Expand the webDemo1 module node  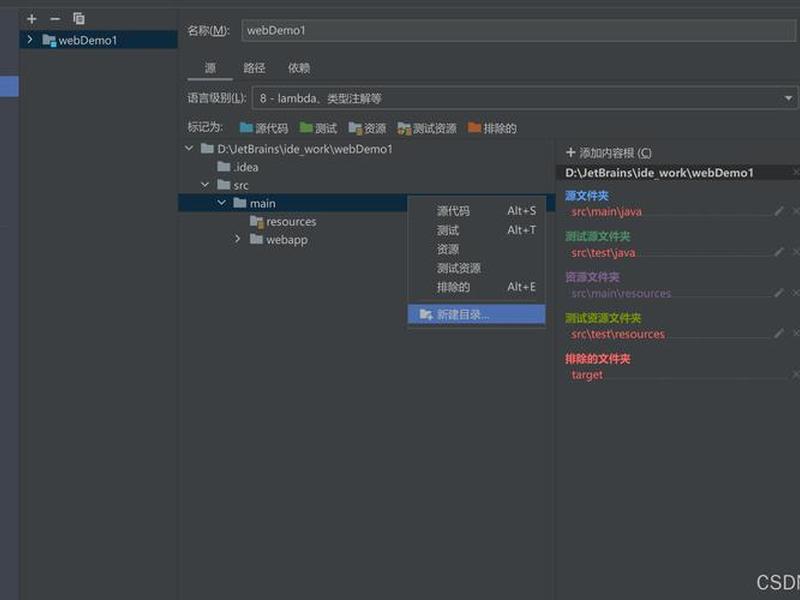click(30, 40)
